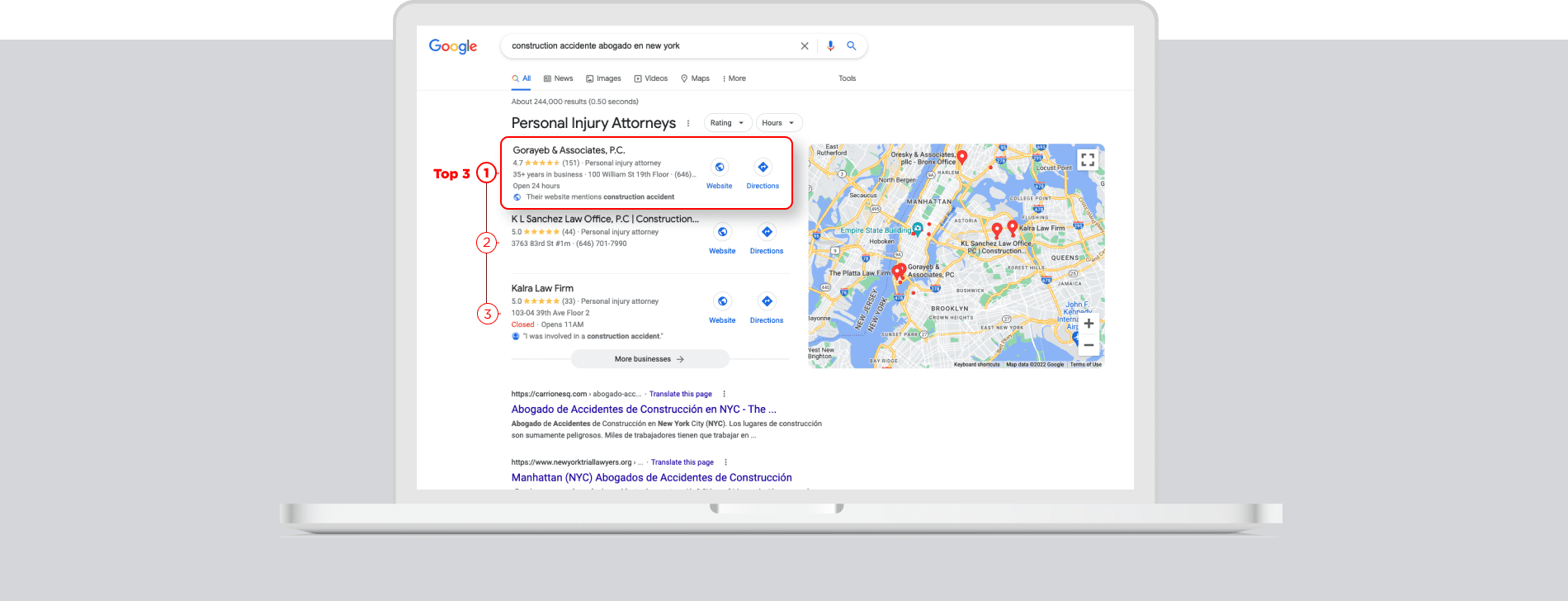
Task: Open the map Terms of Use link
Action: (1086, 364)
